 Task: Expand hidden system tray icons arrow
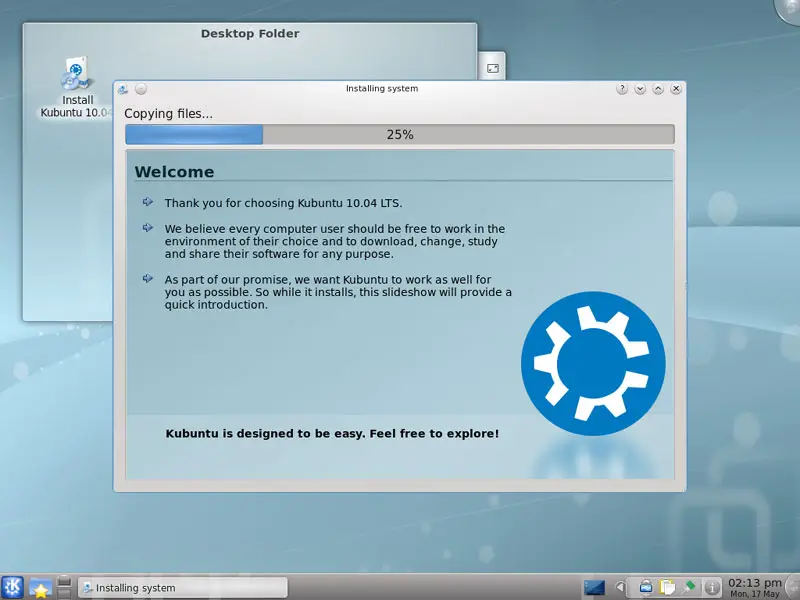620,587
